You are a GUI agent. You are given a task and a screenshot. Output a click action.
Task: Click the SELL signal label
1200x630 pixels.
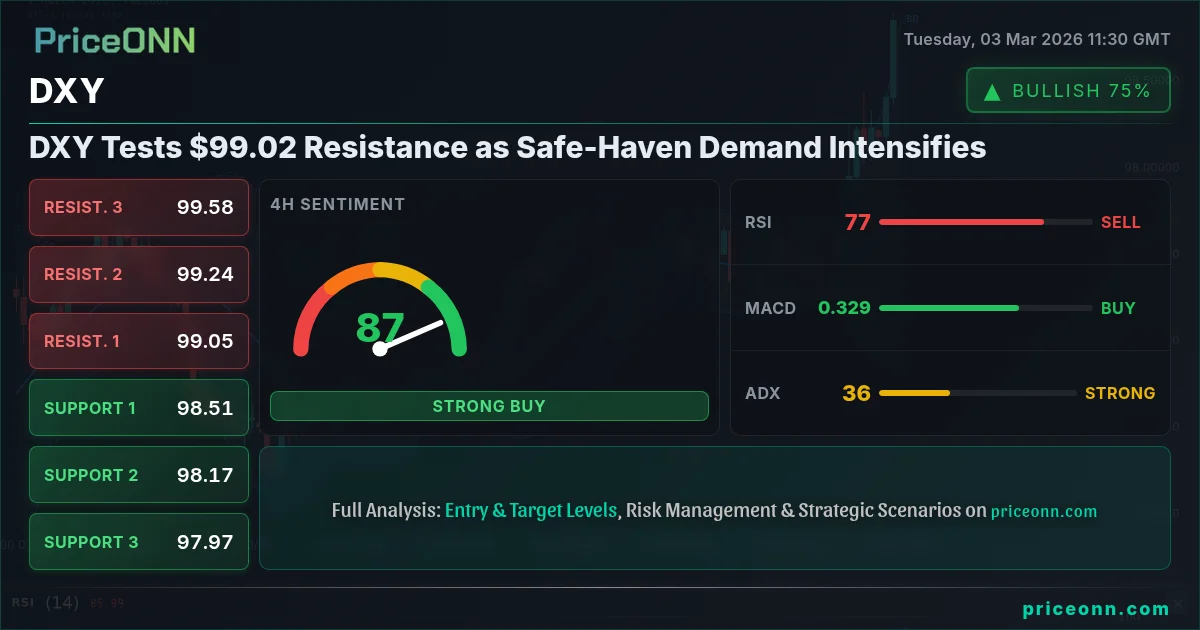tap(1121, 222)
